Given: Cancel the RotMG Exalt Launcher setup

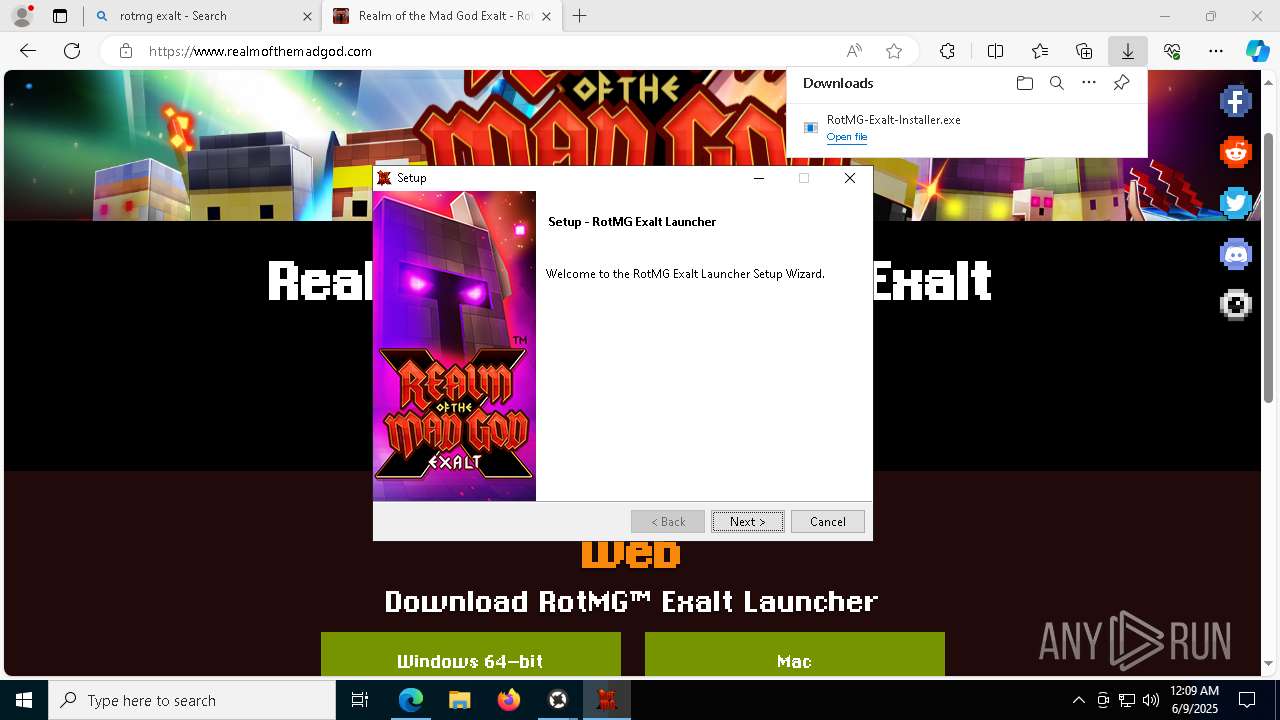Looking at the screenshot, I should (x=828, y=521).
